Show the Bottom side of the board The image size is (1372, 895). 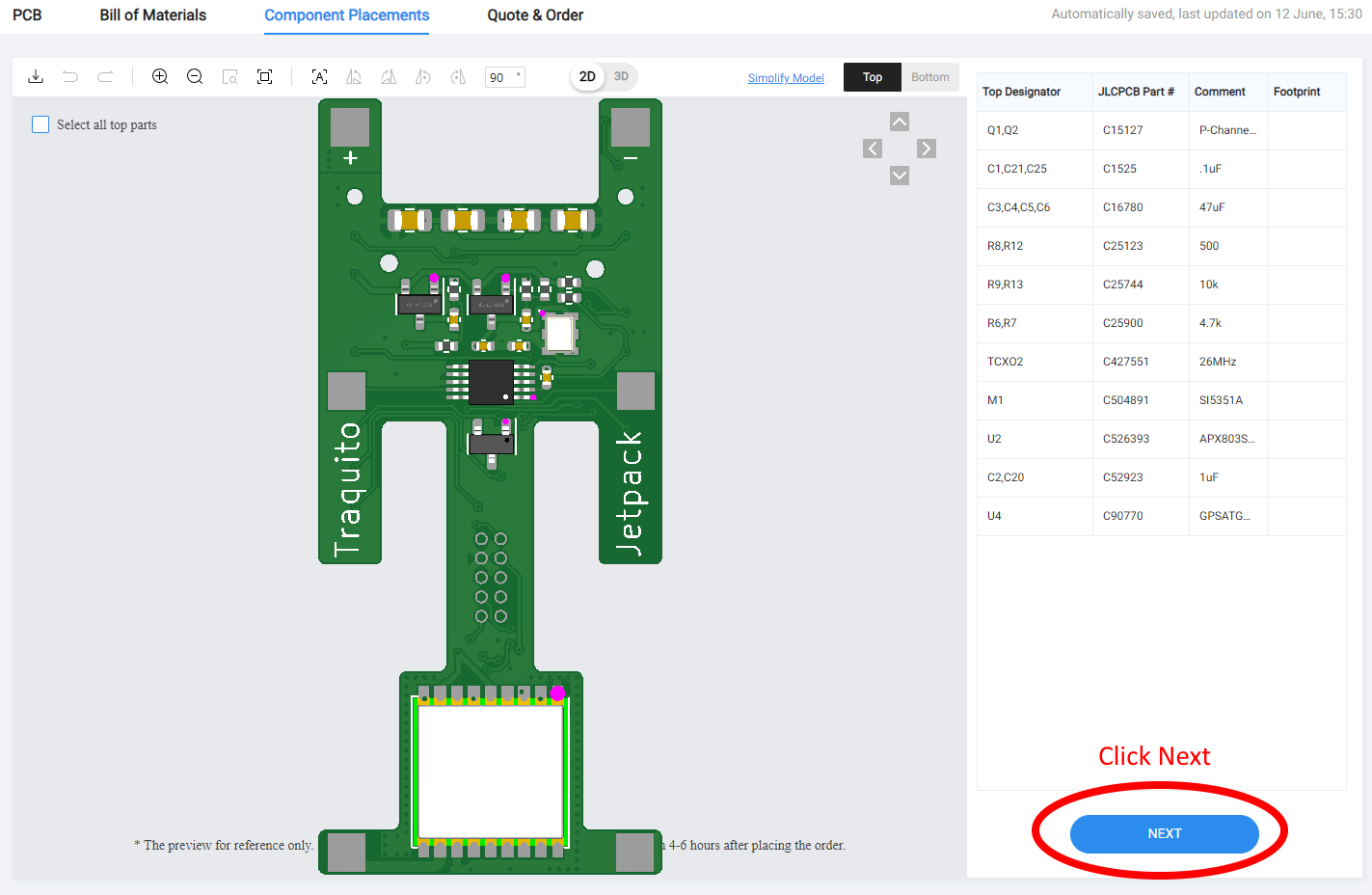coord(929,77)
